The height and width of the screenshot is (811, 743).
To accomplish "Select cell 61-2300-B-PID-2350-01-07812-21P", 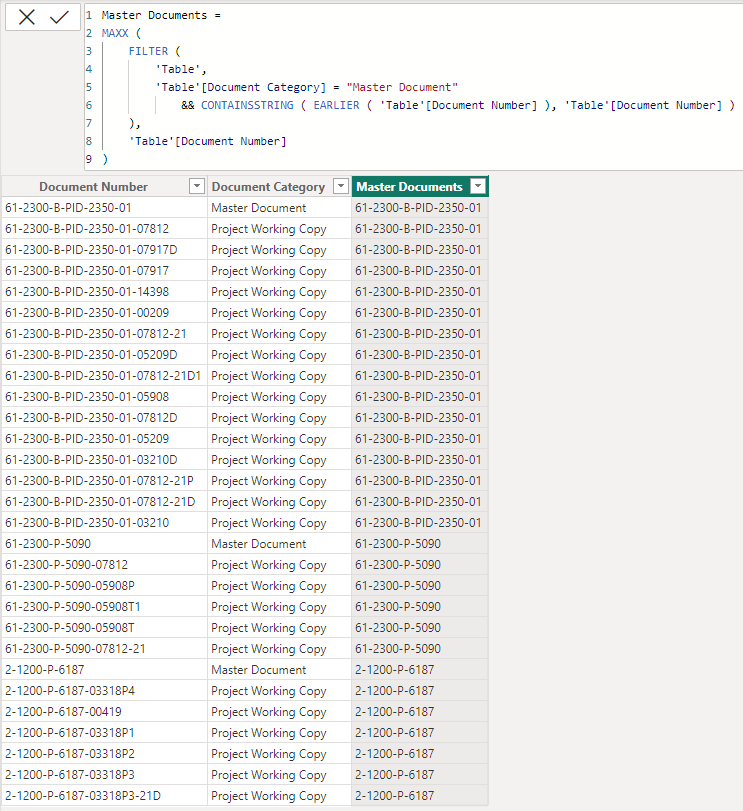I will coord(104,480).
